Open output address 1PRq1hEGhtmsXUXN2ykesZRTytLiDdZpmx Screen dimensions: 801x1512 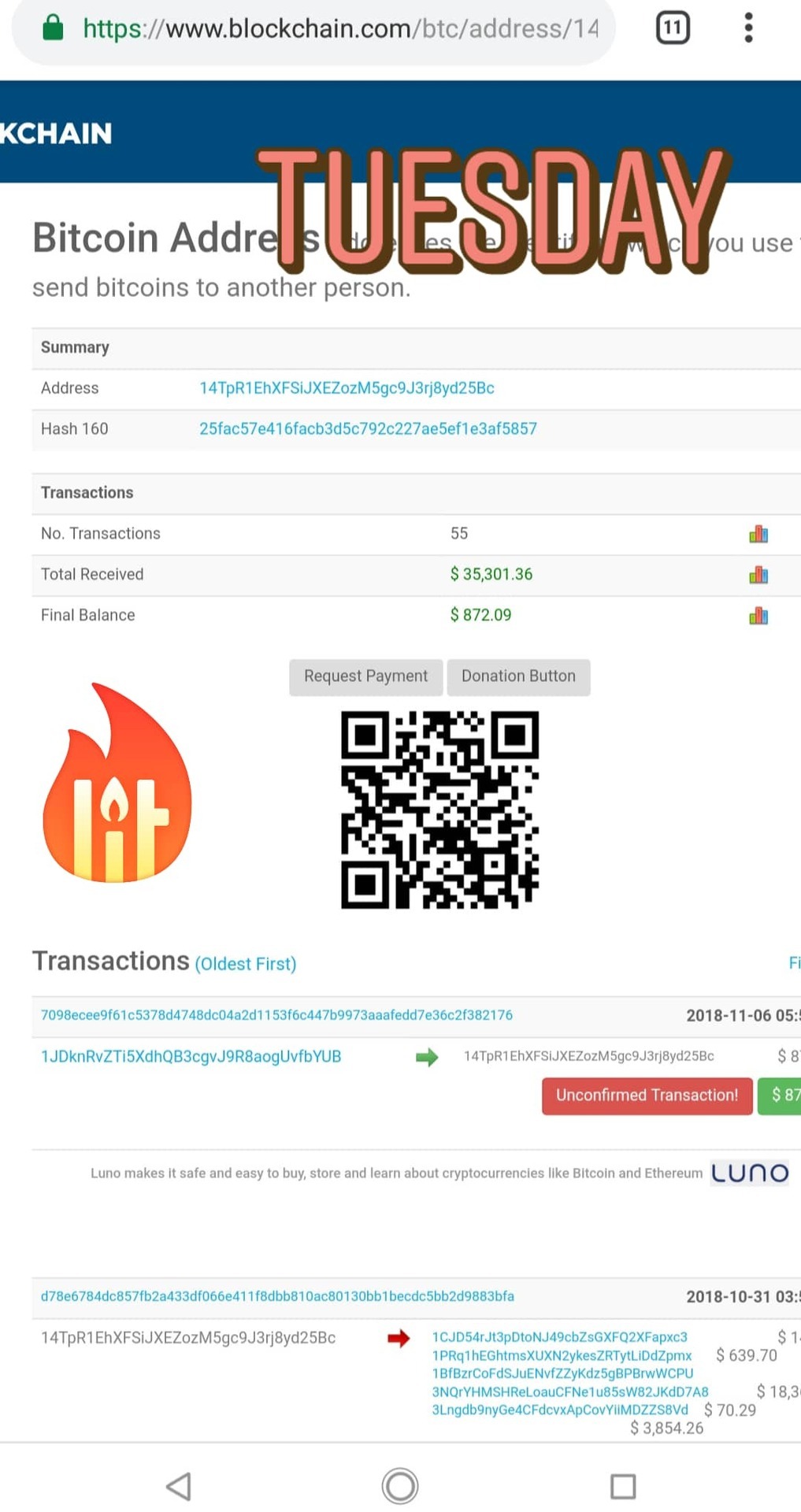(x=562, y=1355)
